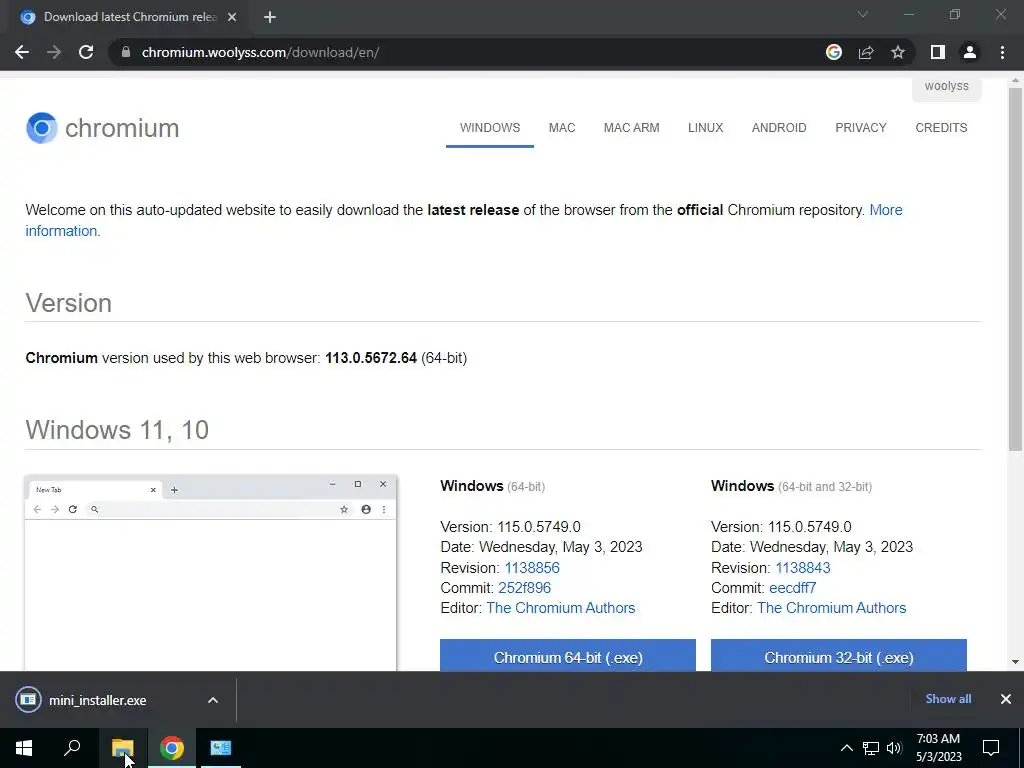Open the taskbar clock and date
Screen dimensions: 1024x768
coord(938,748)
